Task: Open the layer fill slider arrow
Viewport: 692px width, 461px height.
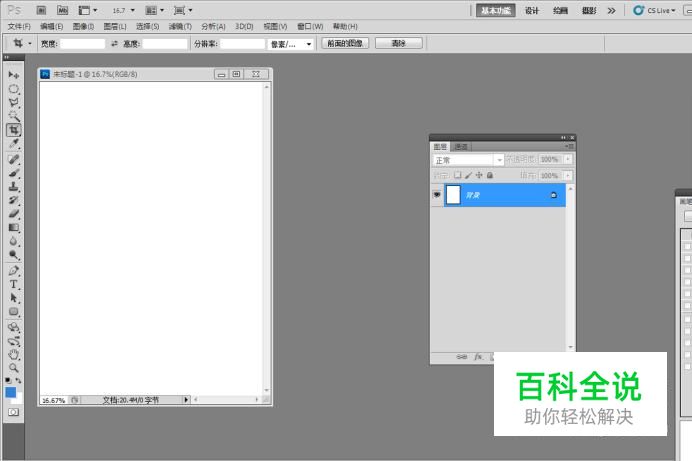Action: tap(568, 176)
